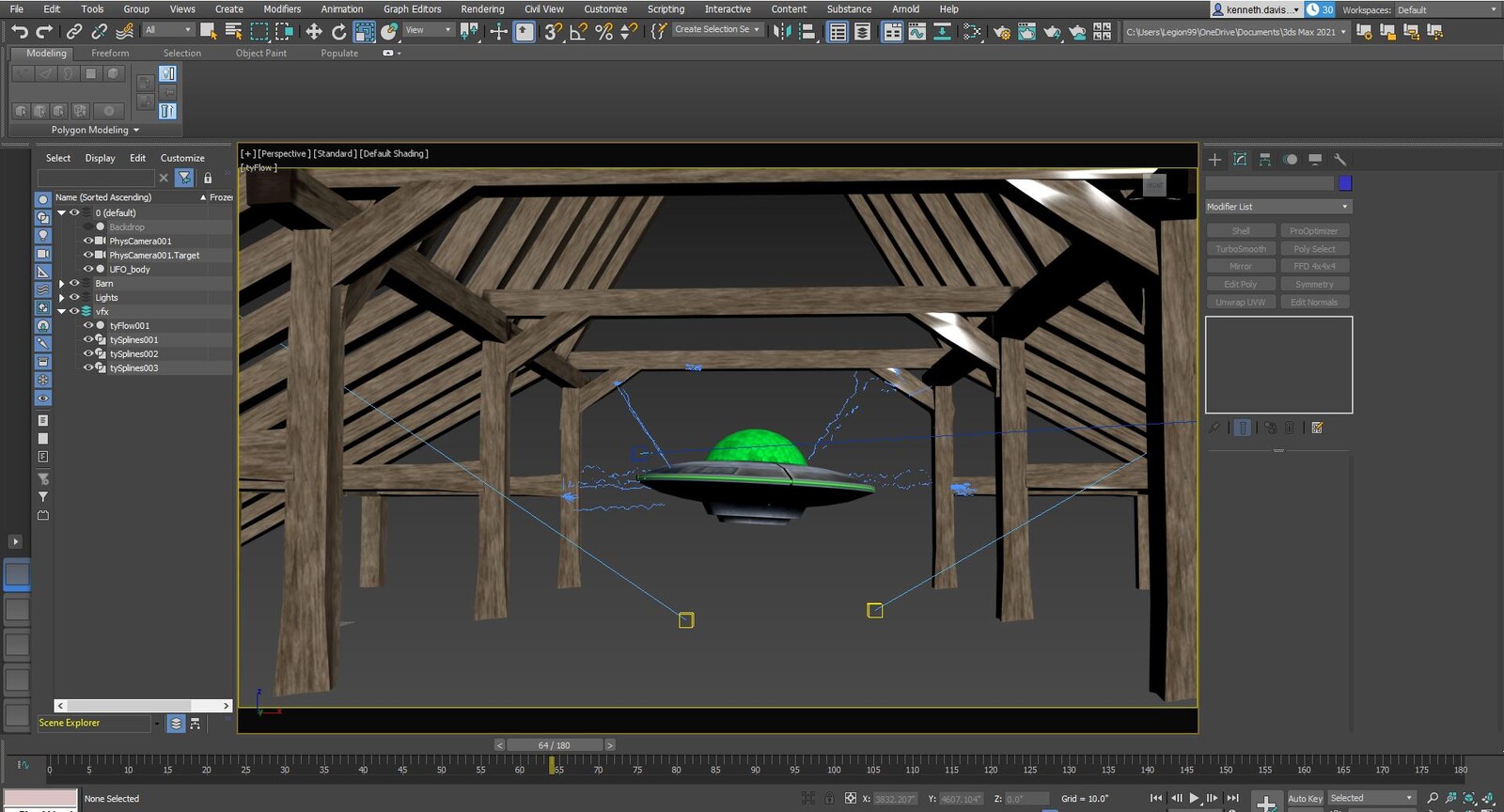The height and width of the screenshot is (812, 1504).
Task: Click the Undo arrow icon
Action: [x=20, y=32]
